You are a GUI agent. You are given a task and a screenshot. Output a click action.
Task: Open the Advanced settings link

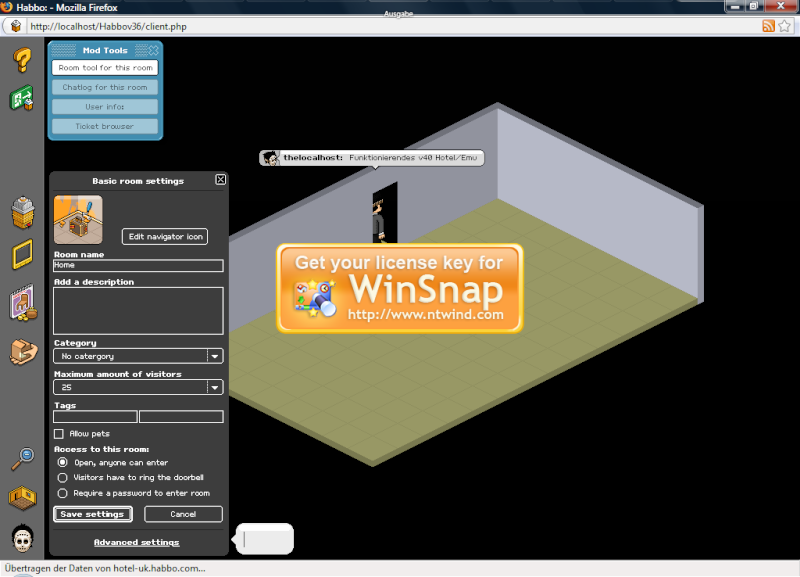pos(137,542)
